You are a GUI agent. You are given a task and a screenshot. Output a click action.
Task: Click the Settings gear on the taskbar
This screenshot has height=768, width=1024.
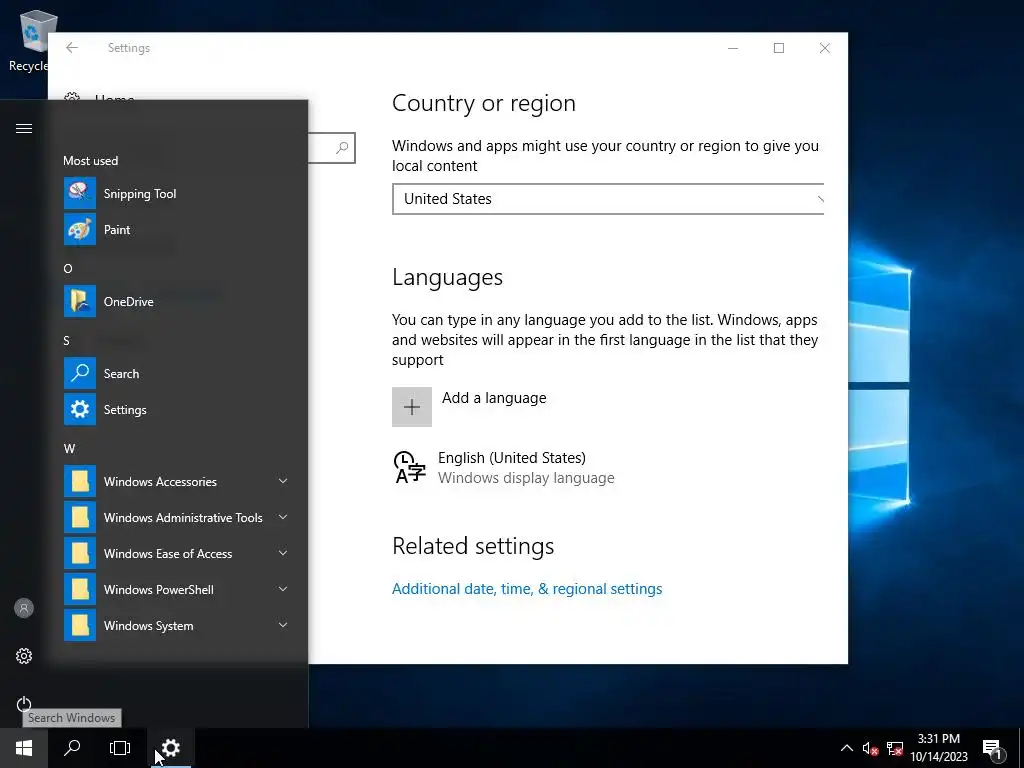170,748
